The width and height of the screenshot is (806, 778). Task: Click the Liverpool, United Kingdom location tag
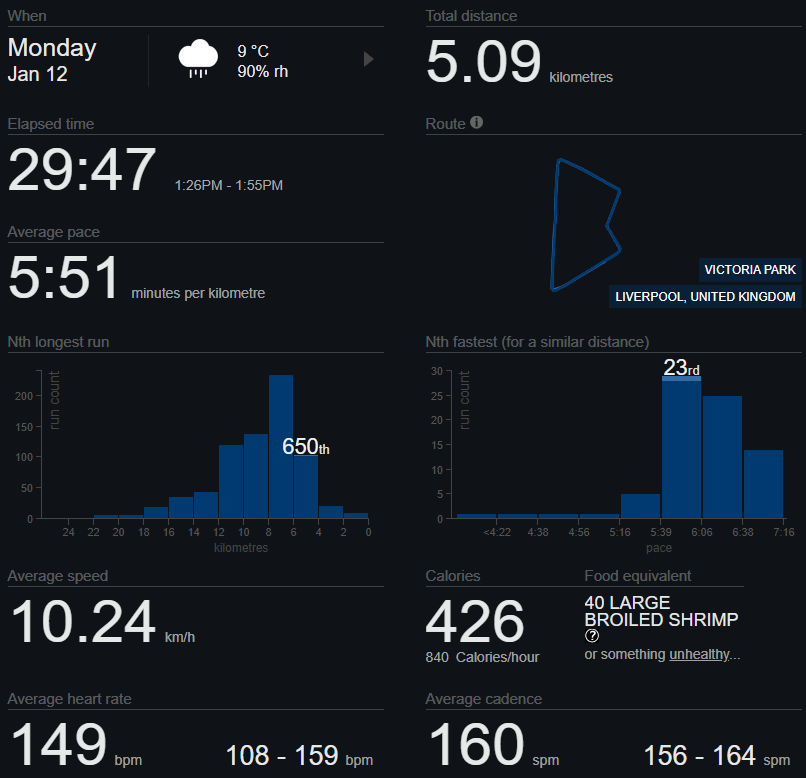click(706, 297)
